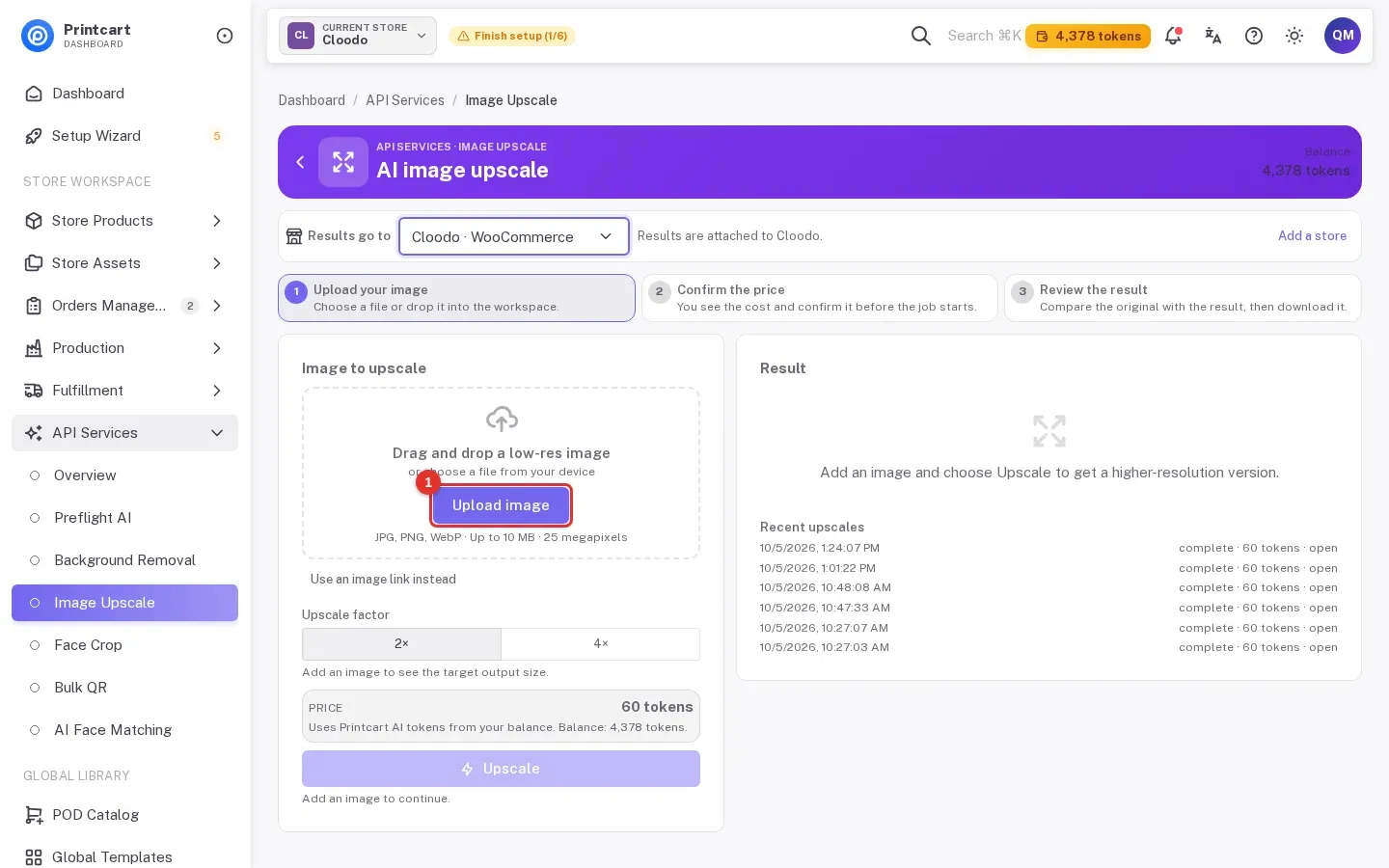Select Image Upscale sidebar item

tap(124, 603)
